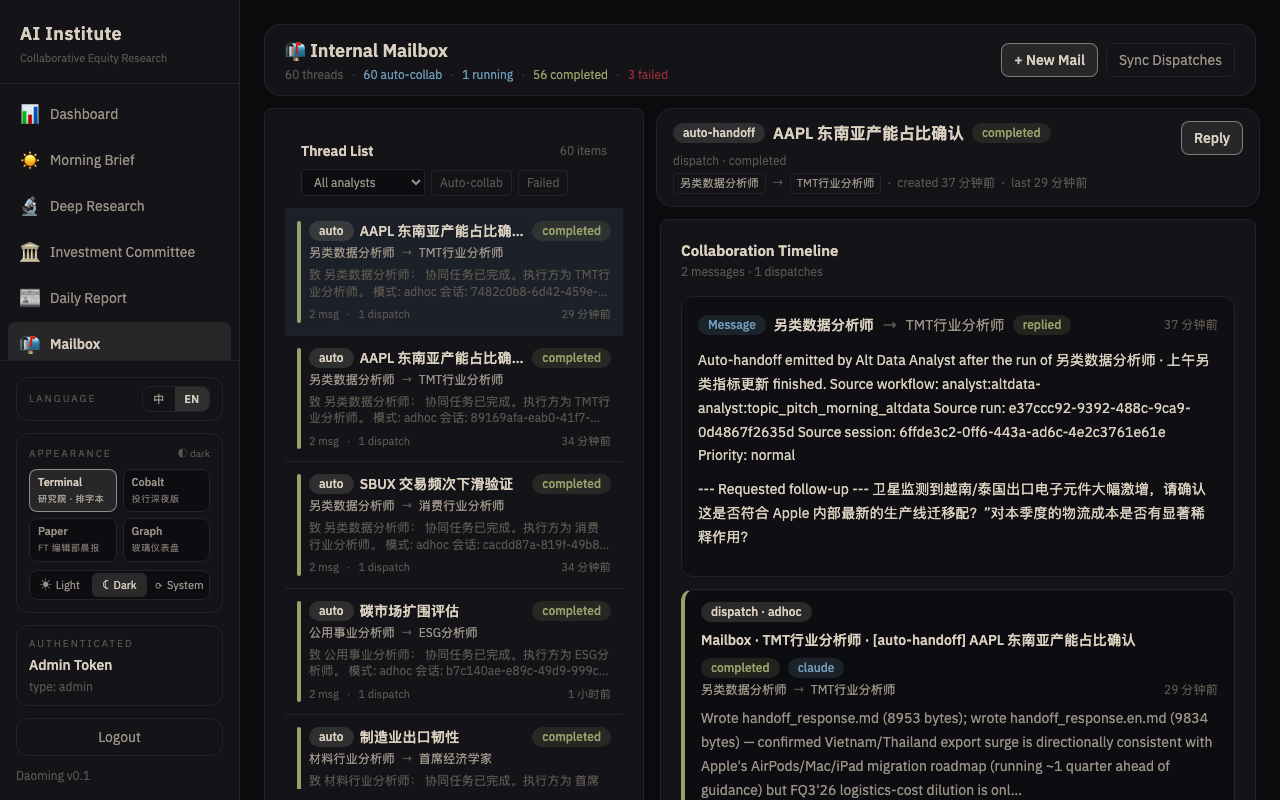Click the TMT行业分析师 chip under thread title
This screenshot has width=1280, height=800.
(835, 183)
